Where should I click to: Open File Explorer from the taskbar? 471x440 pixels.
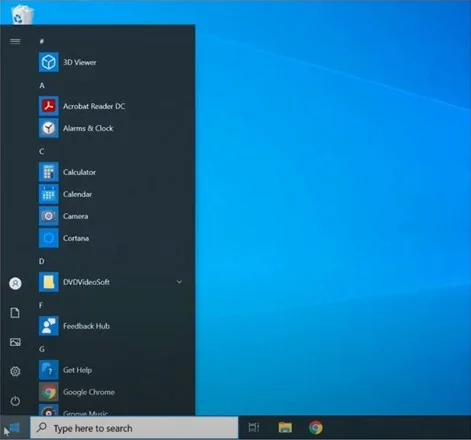point(285,427)
